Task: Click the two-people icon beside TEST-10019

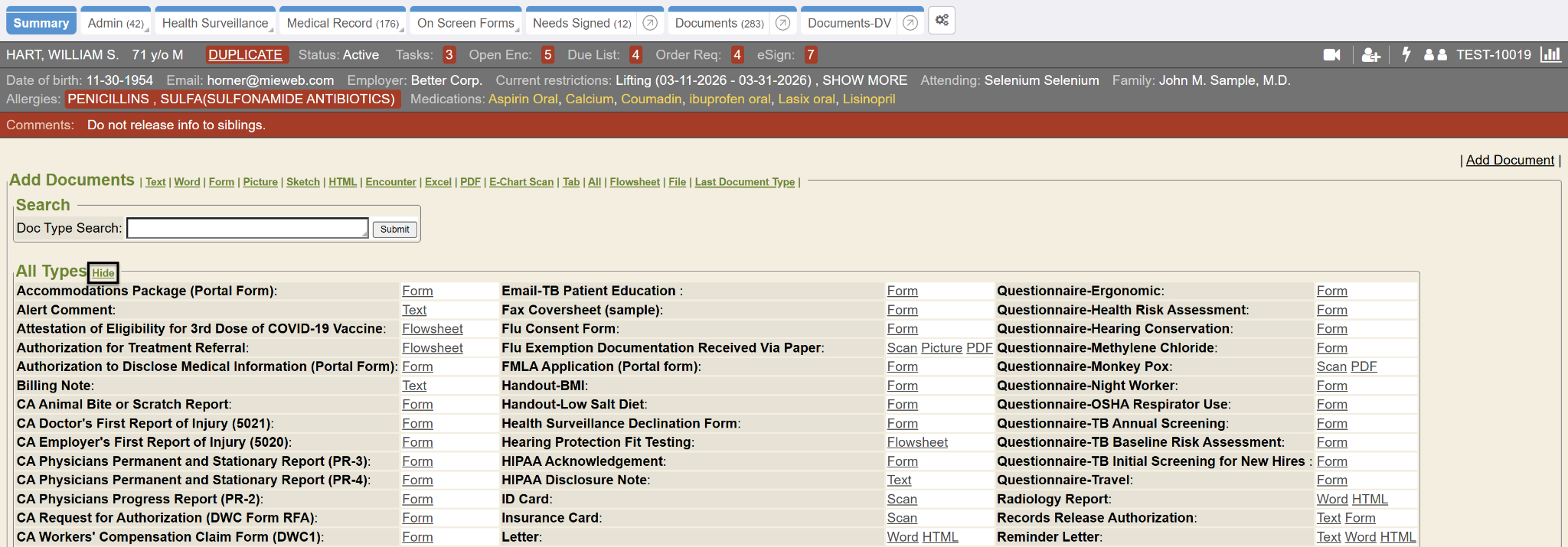Action: [1435, 55]
